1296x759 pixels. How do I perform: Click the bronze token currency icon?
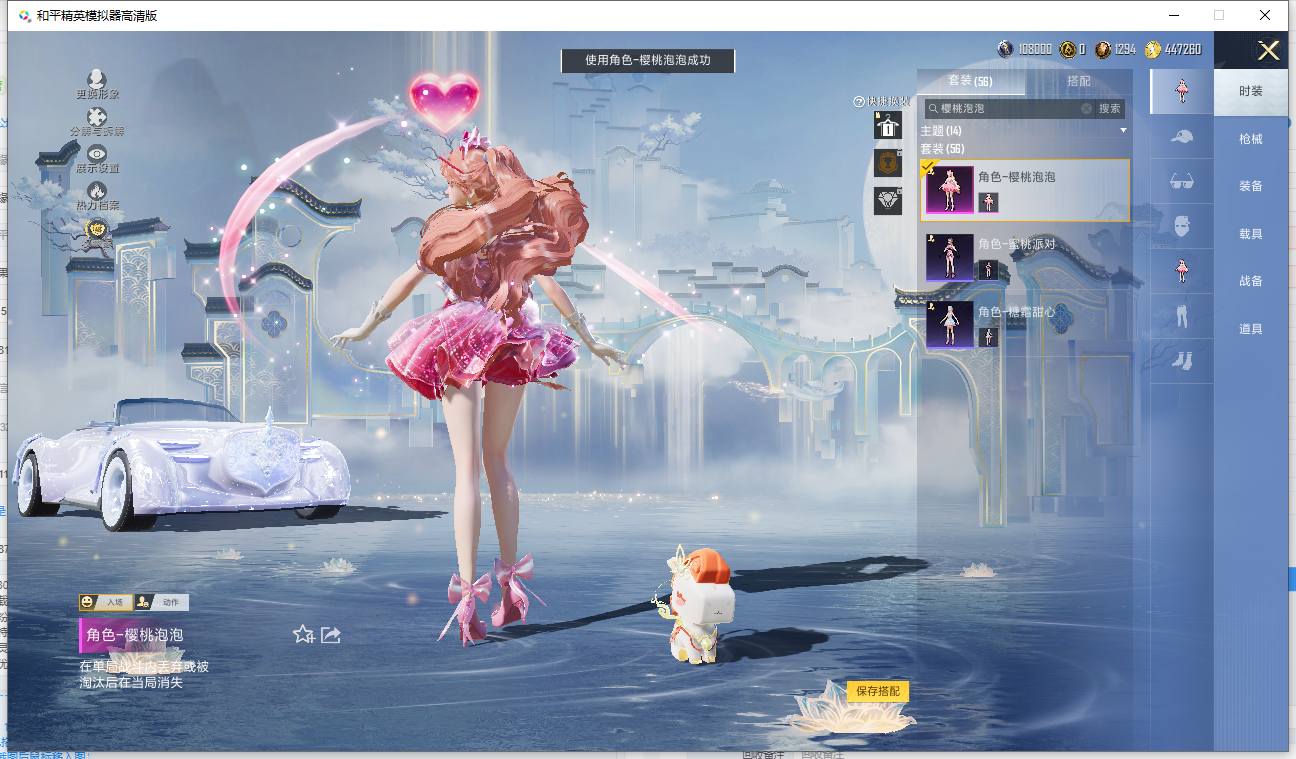1103,49
